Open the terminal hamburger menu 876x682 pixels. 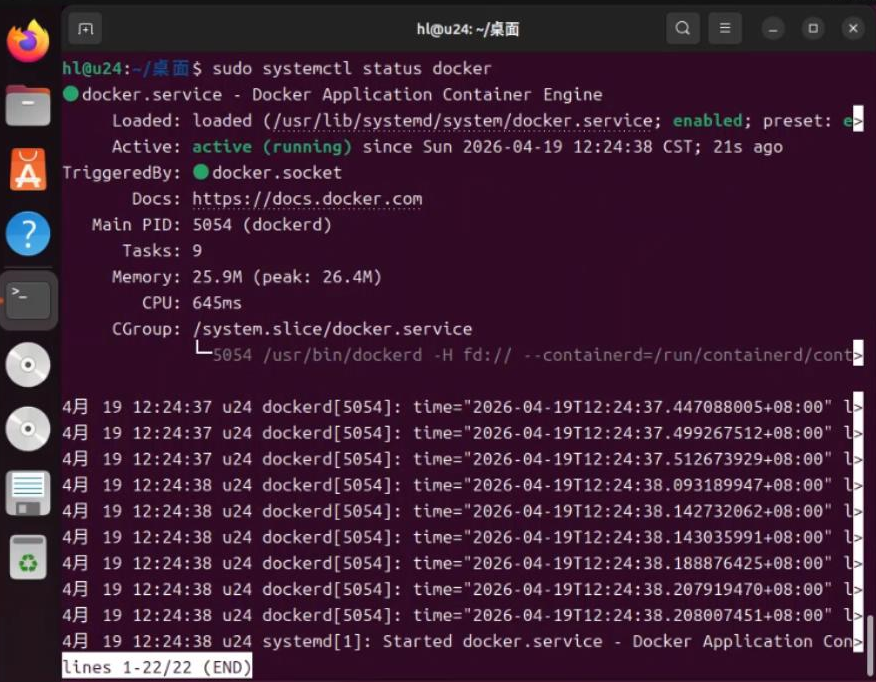point(725,28)
